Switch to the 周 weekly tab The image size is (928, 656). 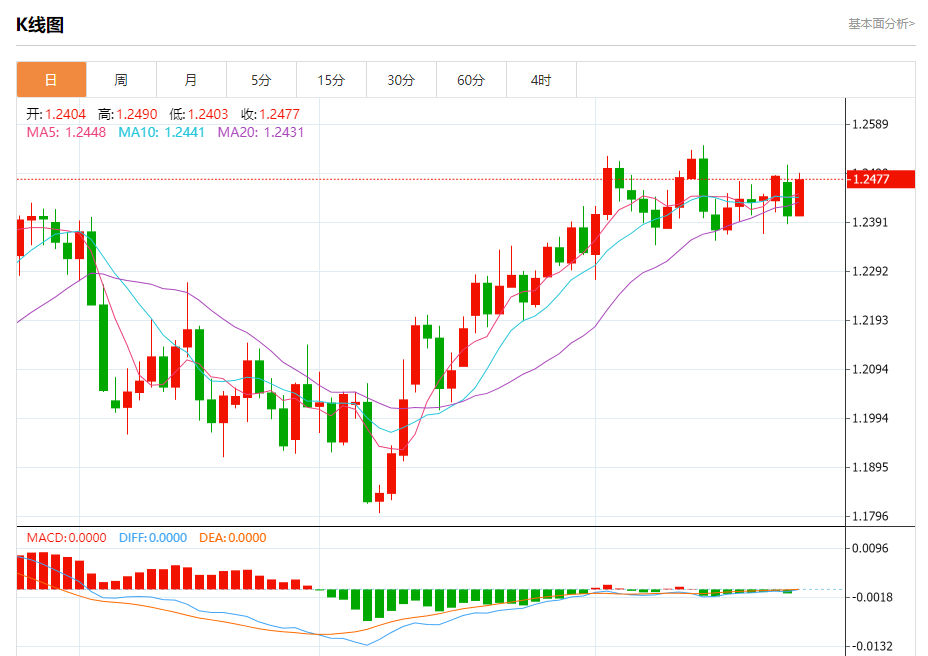[x=121, y=80]
